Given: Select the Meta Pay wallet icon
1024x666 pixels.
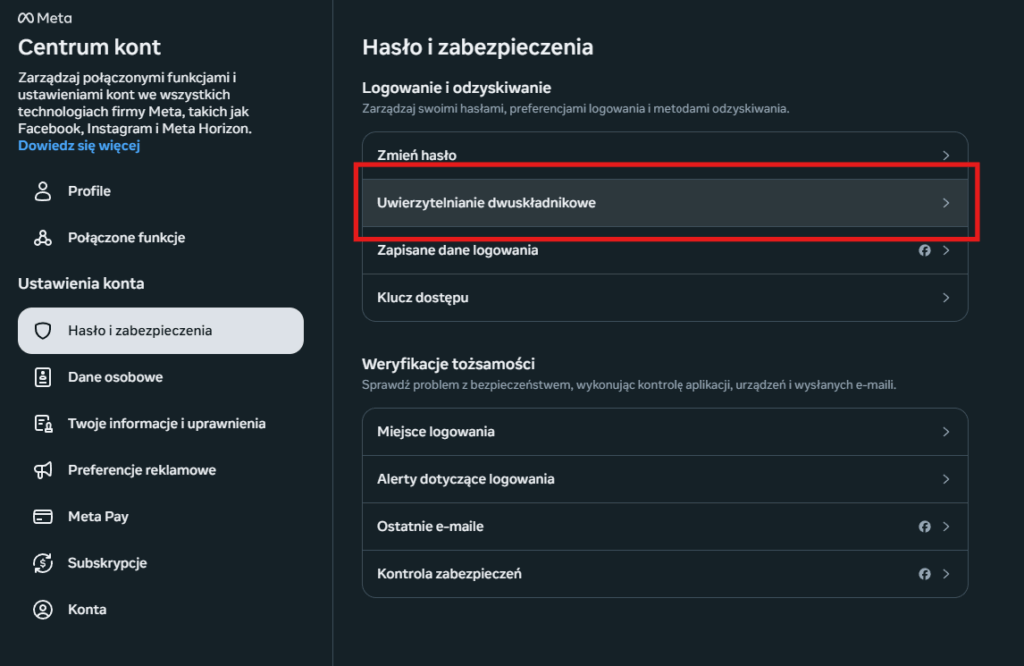Looking at the screenshot, I should pos(42,516).
